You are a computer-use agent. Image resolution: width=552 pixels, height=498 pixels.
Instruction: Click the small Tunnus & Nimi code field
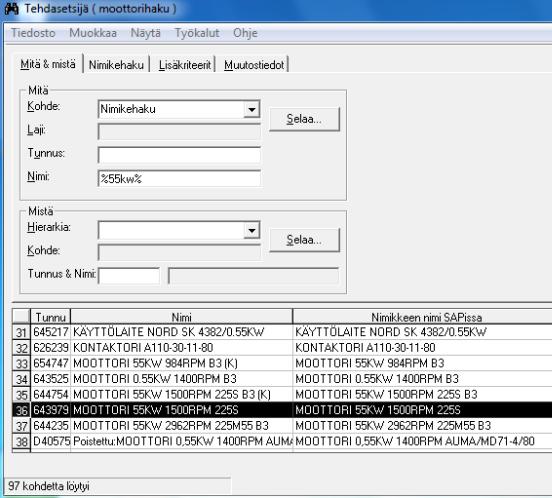(129, 276)
